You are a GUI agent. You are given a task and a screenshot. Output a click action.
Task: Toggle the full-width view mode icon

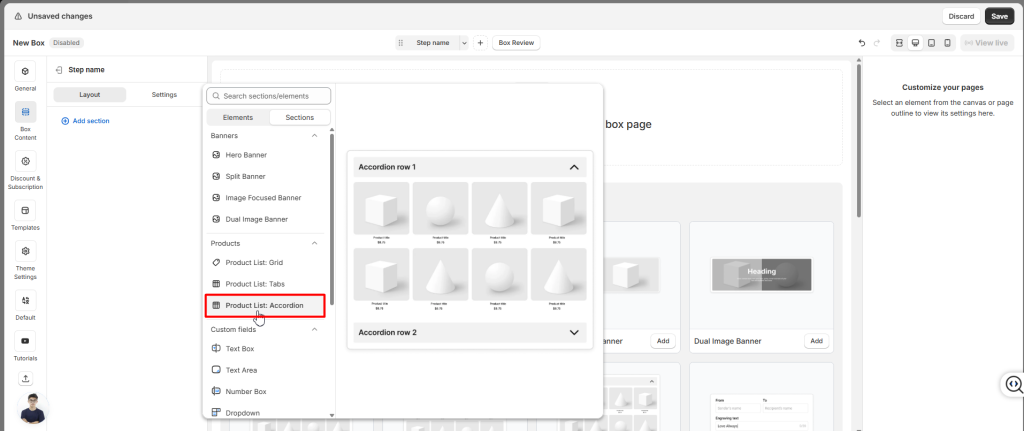[899, 43]
